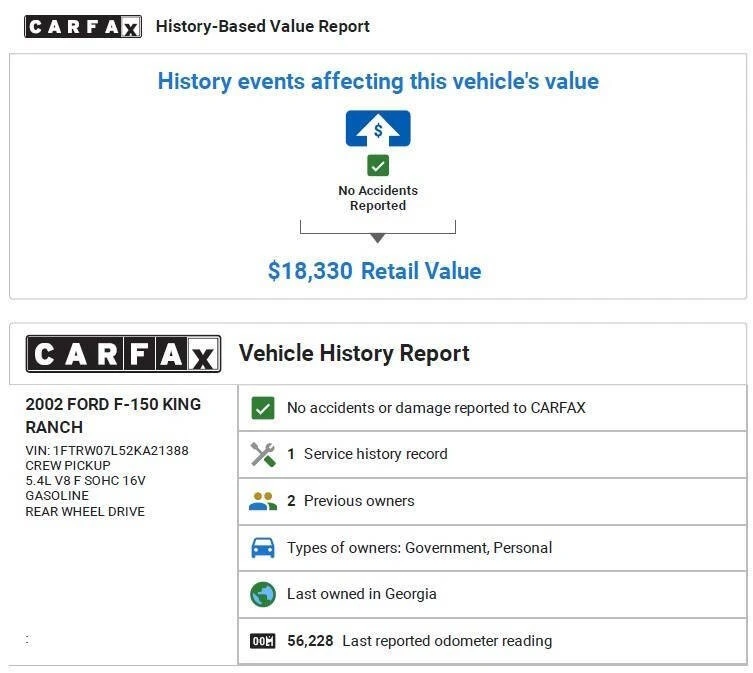The height and width of the screenshot is (673, 753).
Task: Click the blue car owner types icon
Action: 263,548
